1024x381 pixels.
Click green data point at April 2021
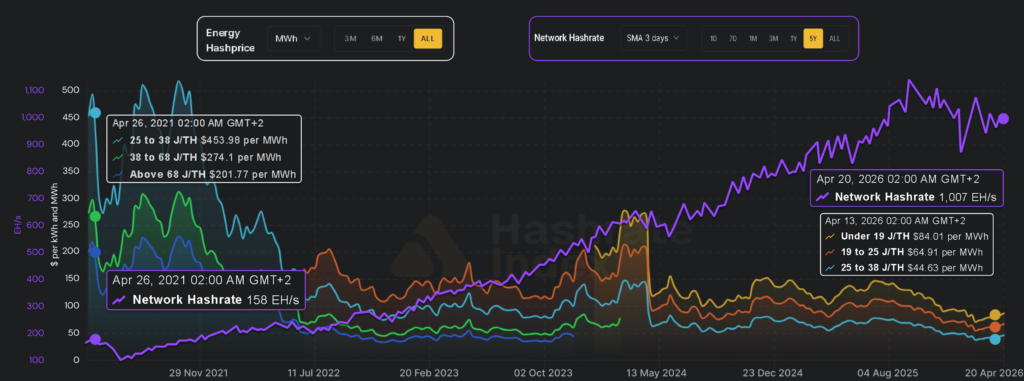click(x=95, y=216)
